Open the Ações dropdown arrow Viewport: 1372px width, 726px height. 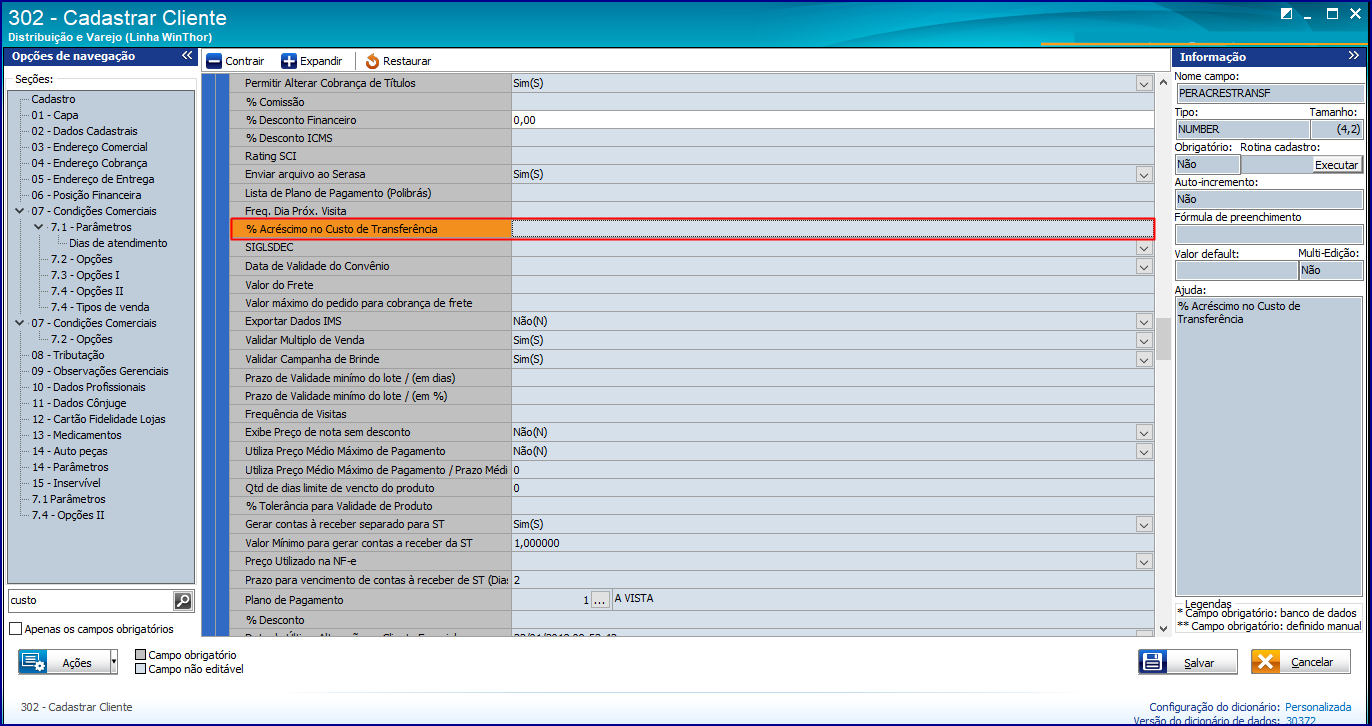pos(113,662)
